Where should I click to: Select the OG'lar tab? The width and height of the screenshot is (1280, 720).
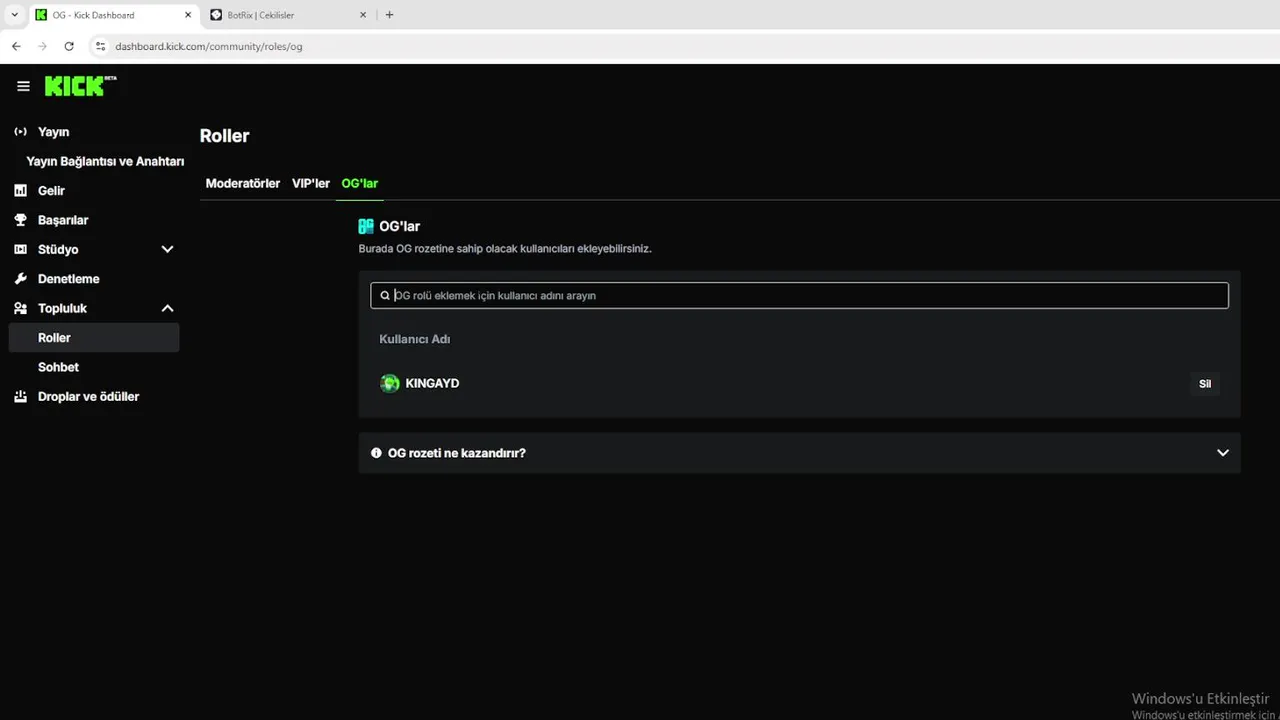(x=360, y=183)
